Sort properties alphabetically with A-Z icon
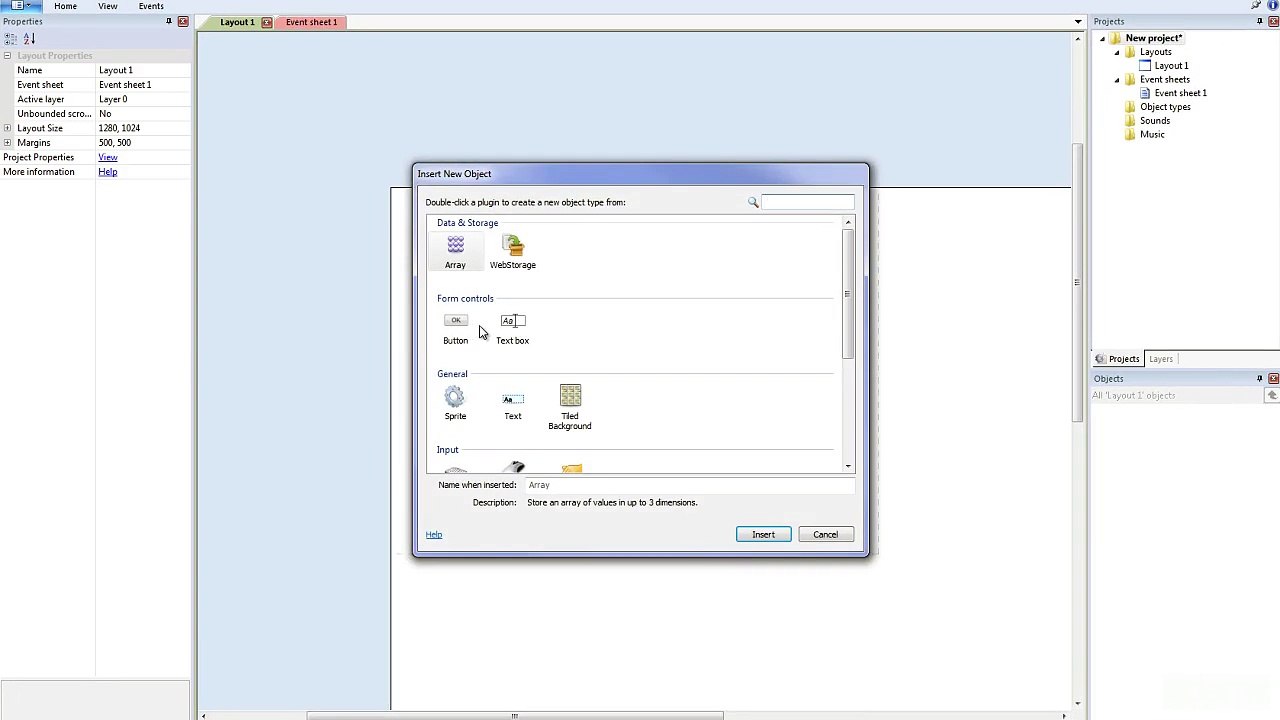Viewport: 1280px width, 720px height. pyautogui.click(x=29, y=39)
